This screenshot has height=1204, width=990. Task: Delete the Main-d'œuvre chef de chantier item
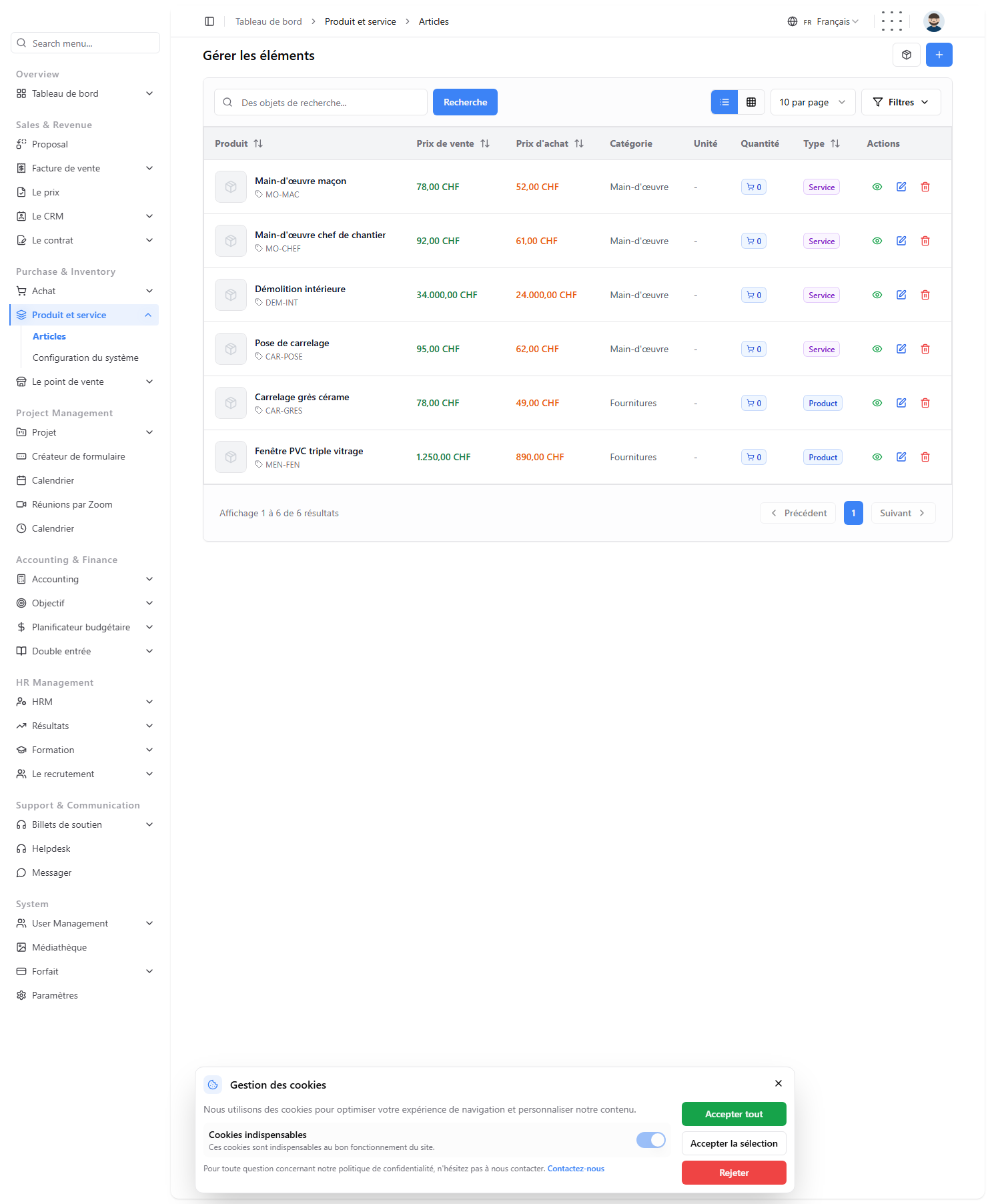pyautogui.click(x=925, y=241)
